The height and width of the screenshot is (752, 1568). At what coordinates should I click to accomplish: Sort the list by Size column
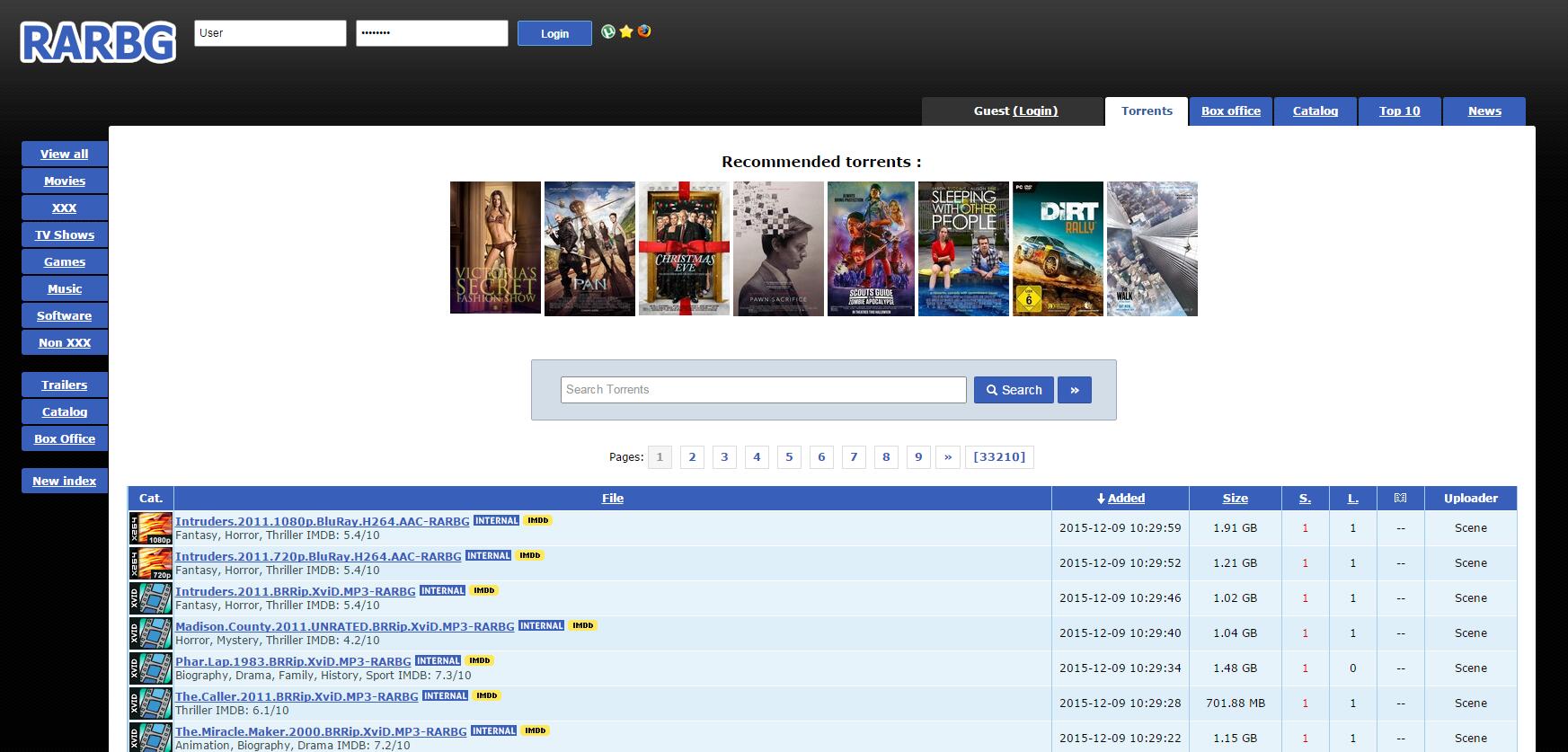click(1235, 498)
